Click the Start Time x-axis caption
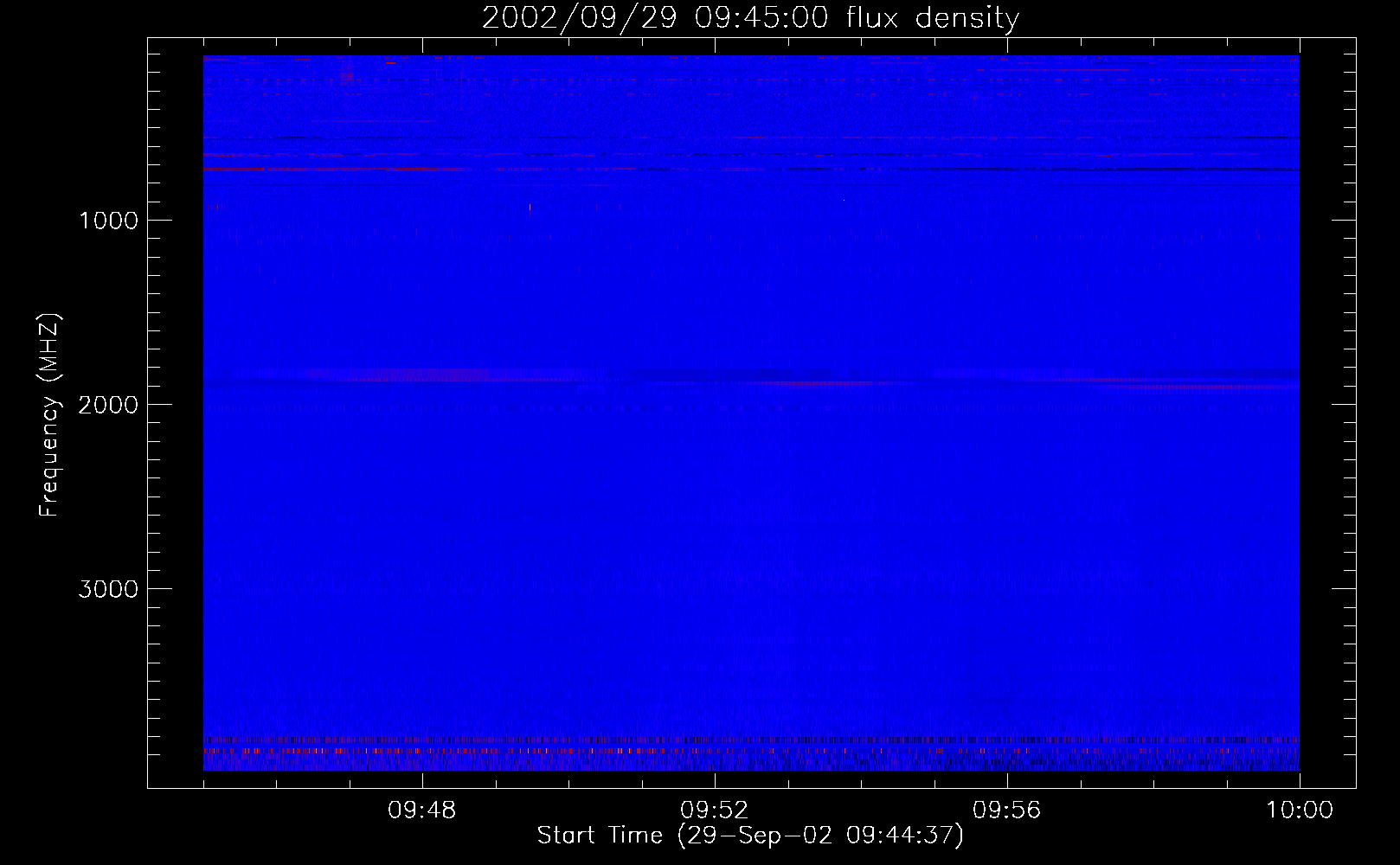The height and width of the screenshot is (865, 1400). point(750,836)
